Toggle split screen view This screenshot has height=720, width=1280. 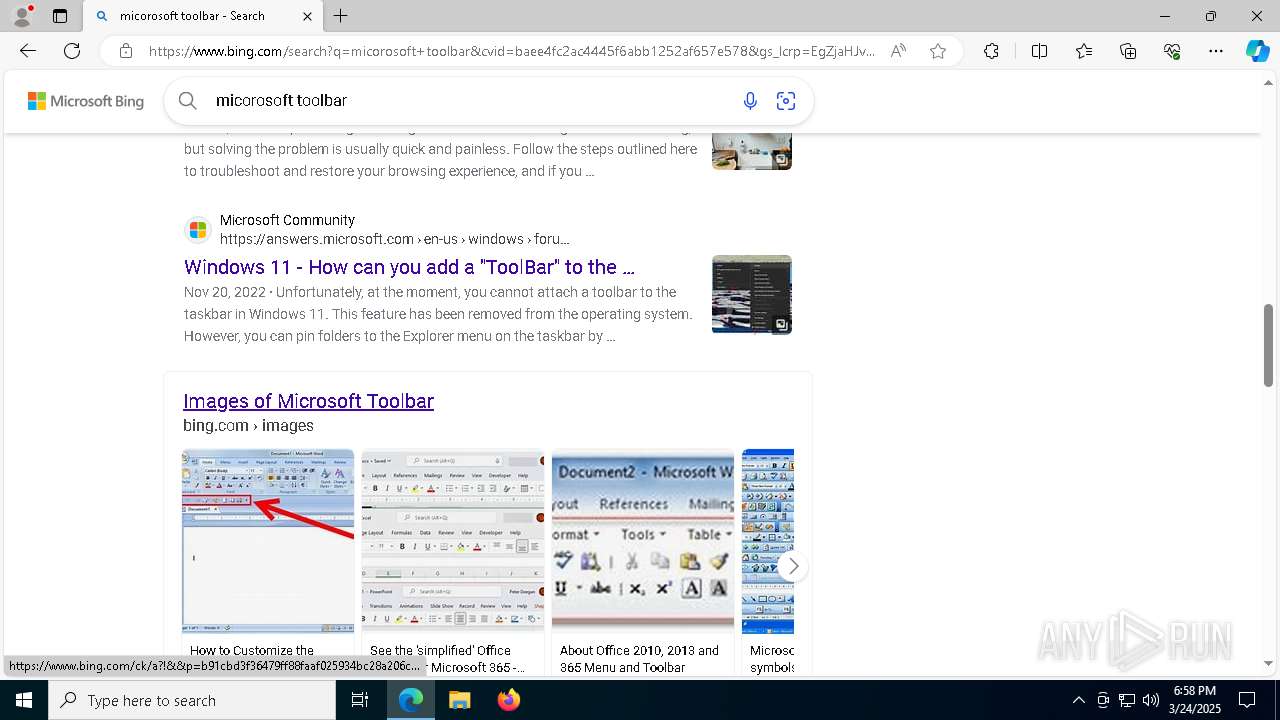tap(1039, 51)
